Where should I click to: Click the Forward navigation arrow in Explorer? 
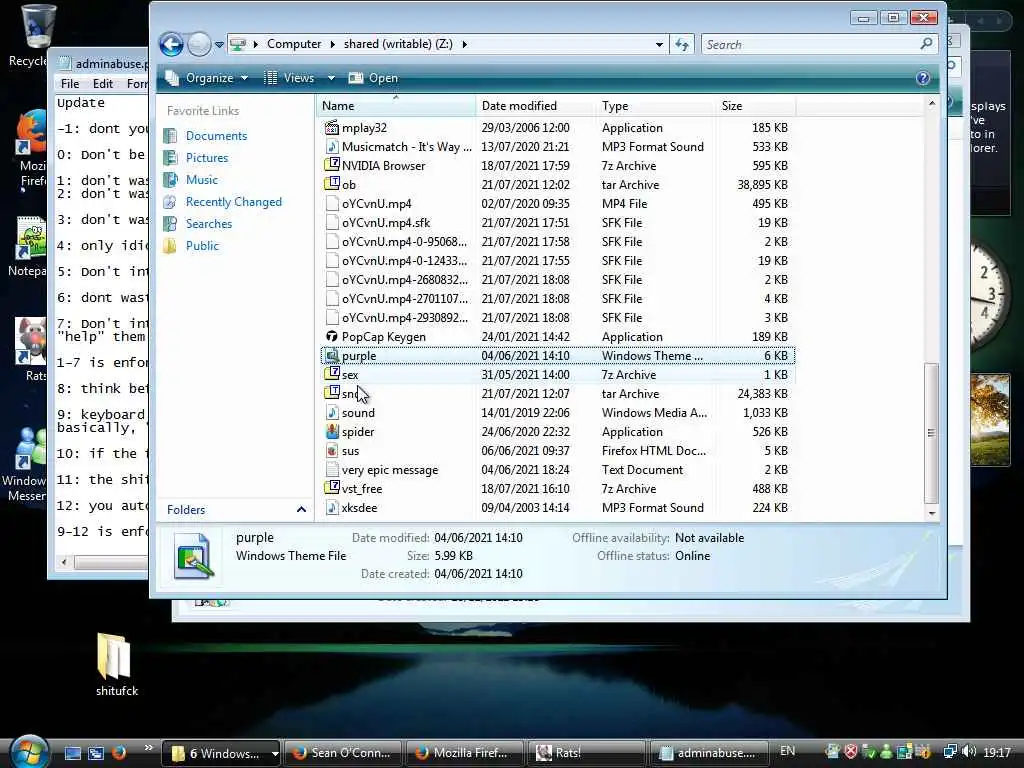[199, 44]
